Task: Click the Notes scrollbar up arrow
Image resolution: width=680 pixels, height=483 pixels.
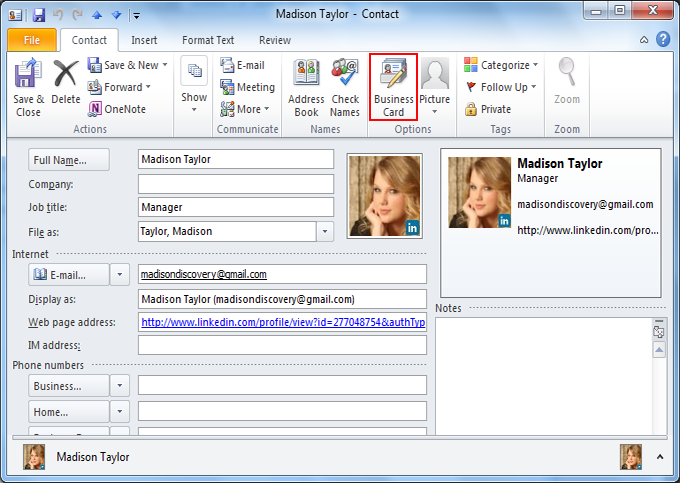Action: pos(659,349)
